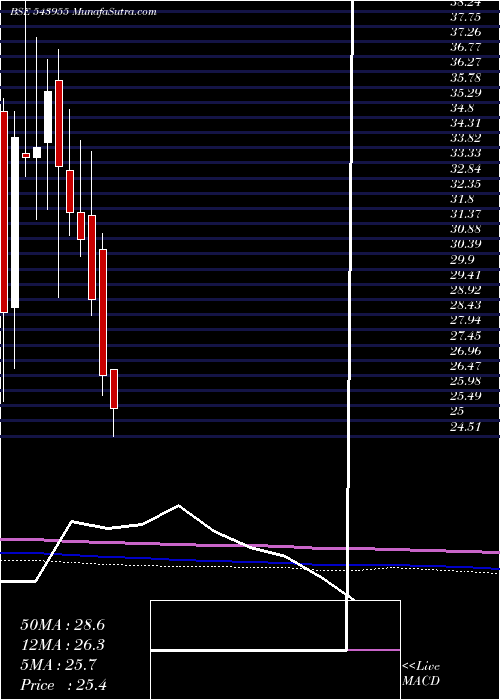Screen dimensions: 500x700
Task: Click the 30.88 price axis label
Action: click(x=465, y=229)
